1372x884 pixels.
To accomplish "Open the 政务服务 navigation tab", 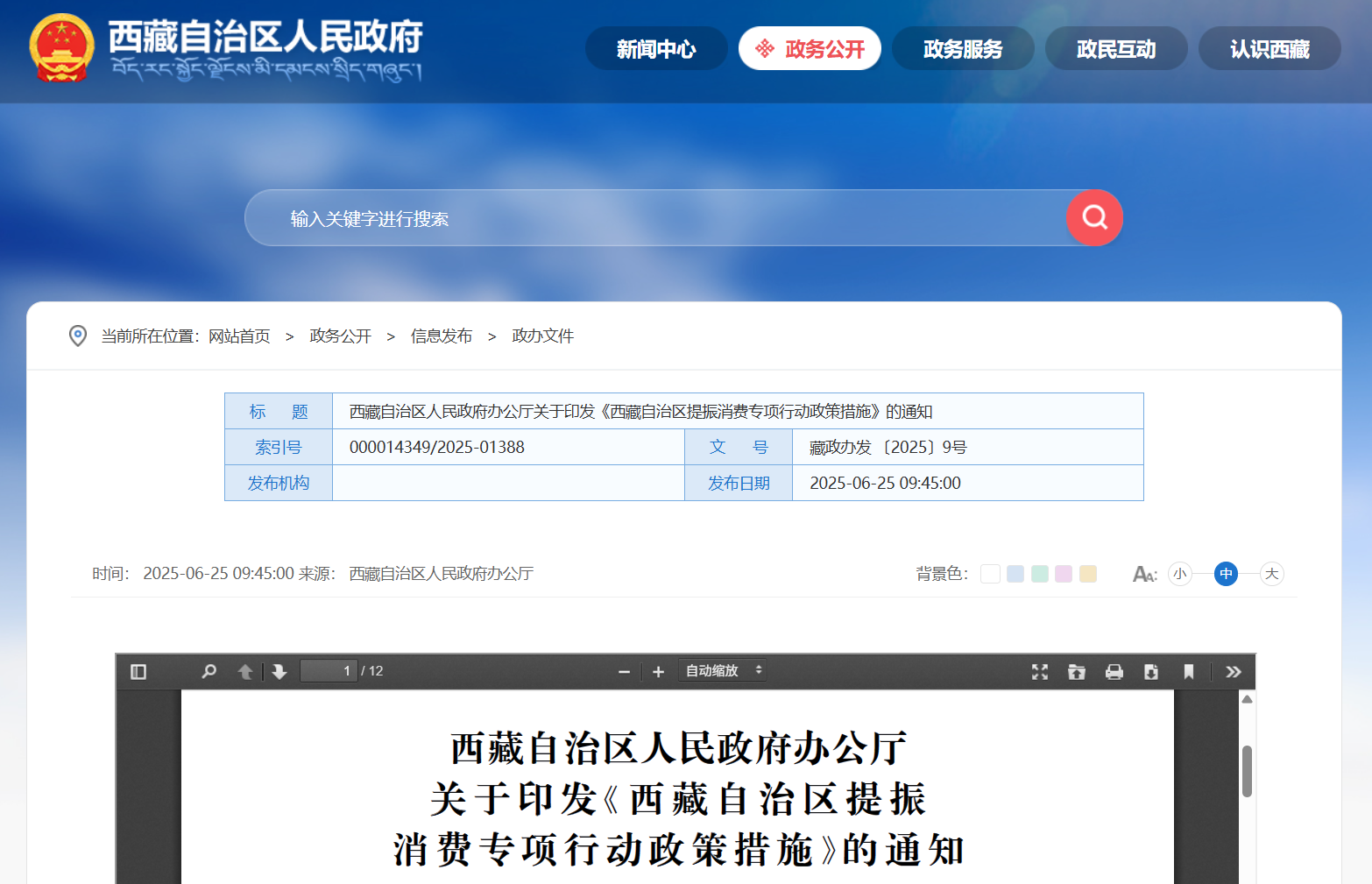I will [963, 49].
